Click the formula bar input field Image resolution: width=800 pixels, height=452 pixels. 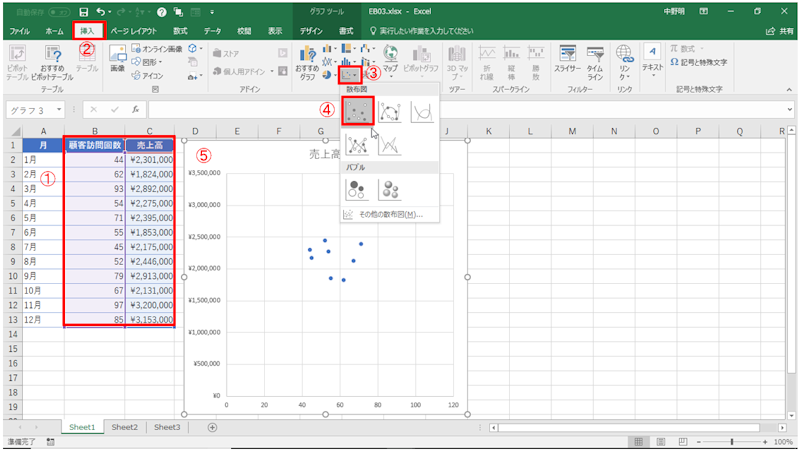click(460, 109)
